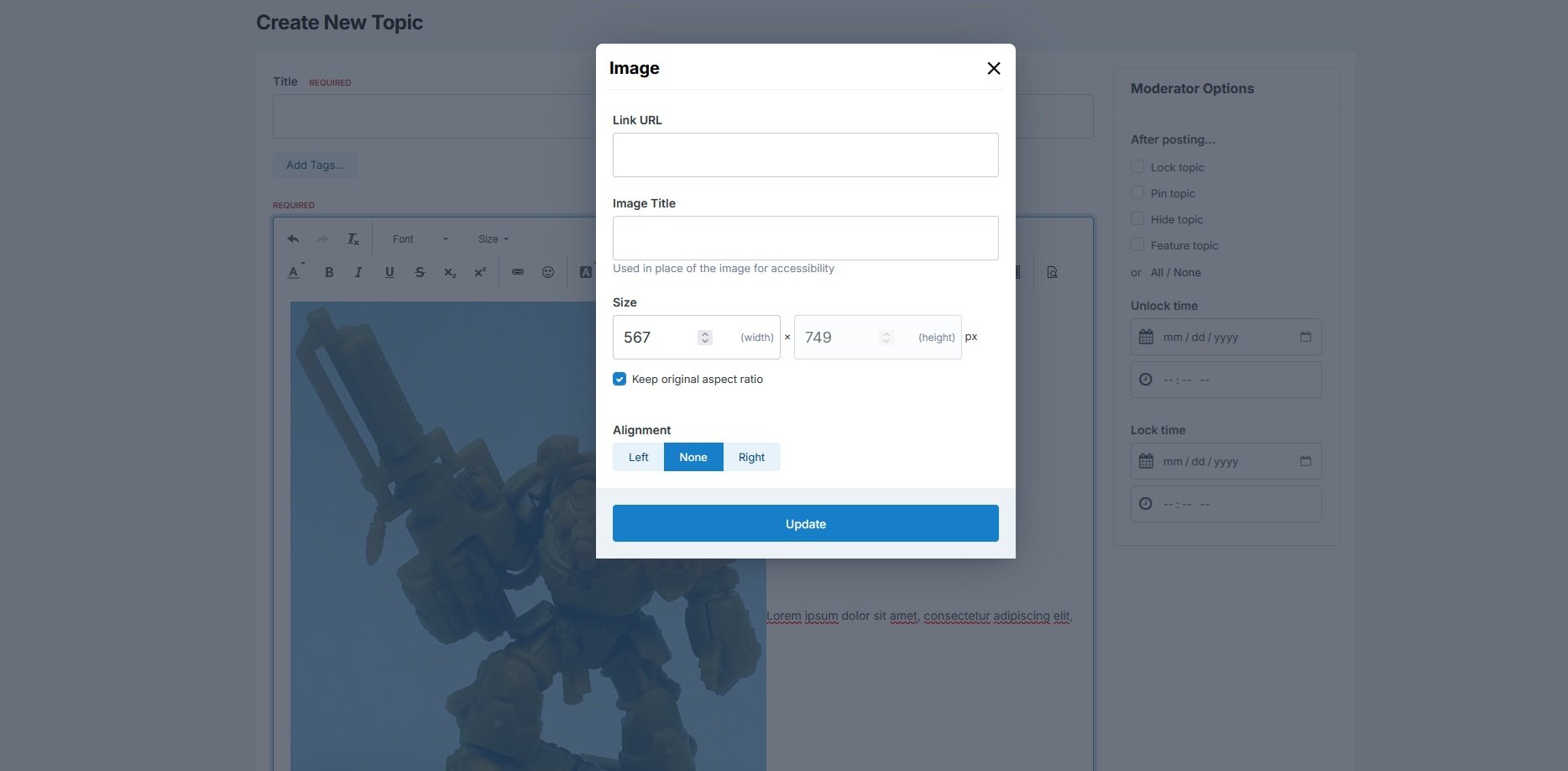The image size is (1568, 771).
Task: Toggle Italic formatting in the editor
Action: (x=358, y=272)
